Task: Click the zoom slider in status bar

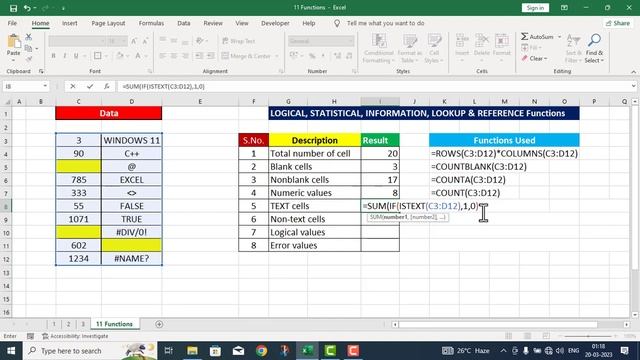Action: (588, 336)
